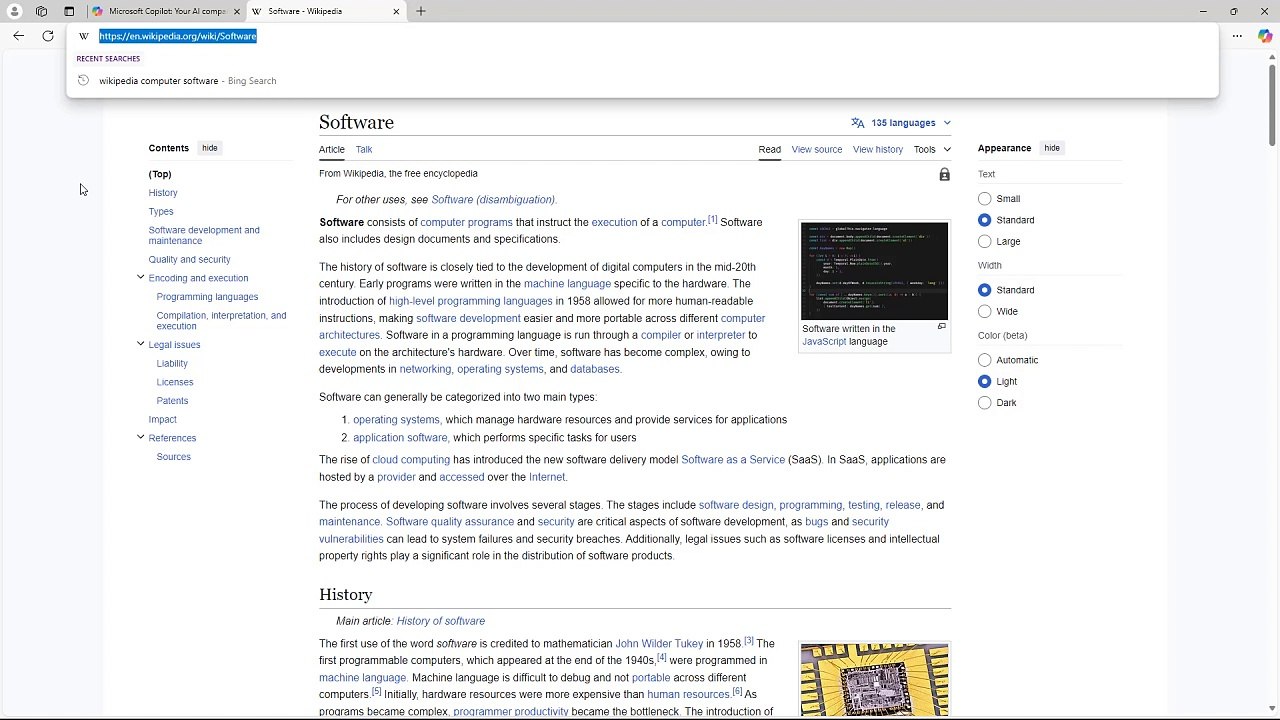Viewport: 1280px width, 720px height.
Task: Open a new tab with the plus button
Action: point(421,11)
